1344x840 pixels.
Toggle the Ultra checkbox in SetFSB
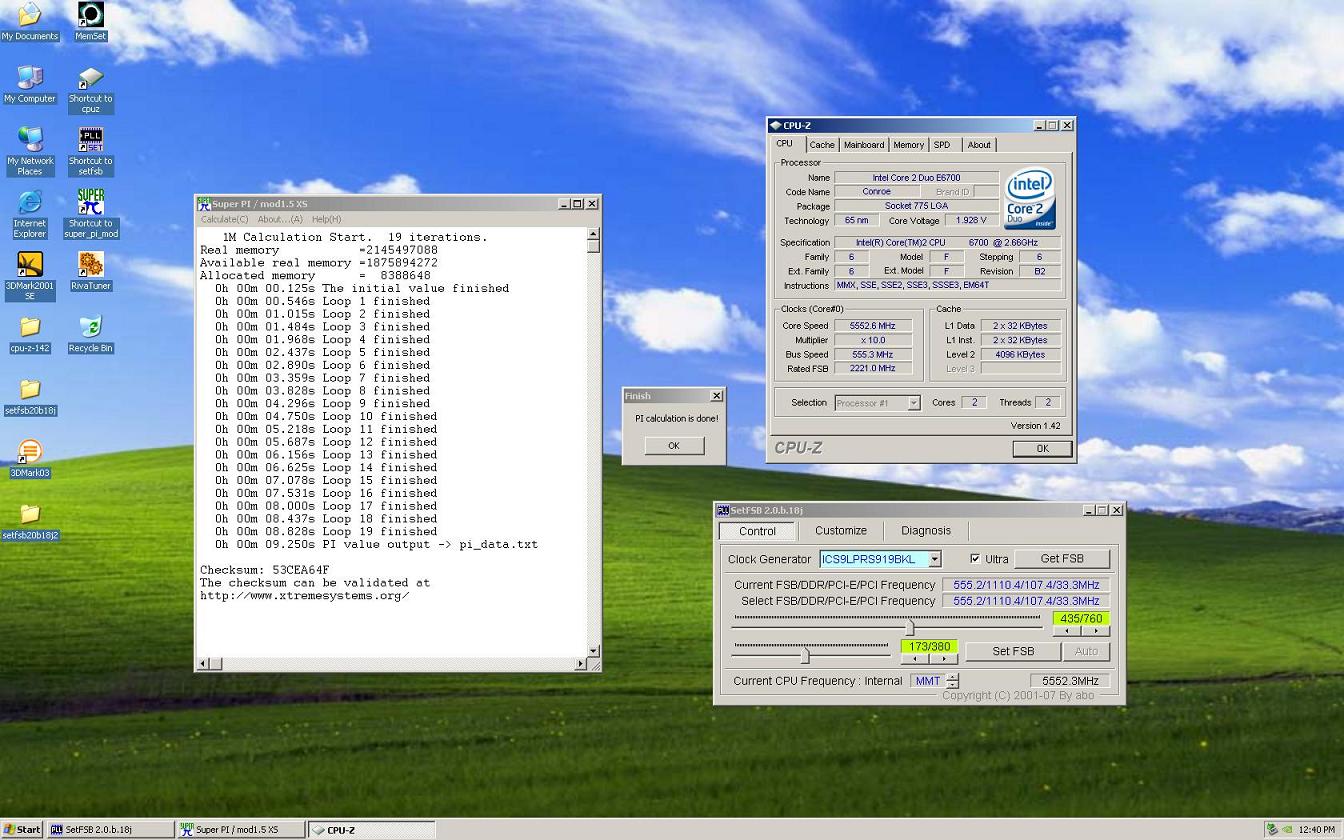(x=975, y=559)
